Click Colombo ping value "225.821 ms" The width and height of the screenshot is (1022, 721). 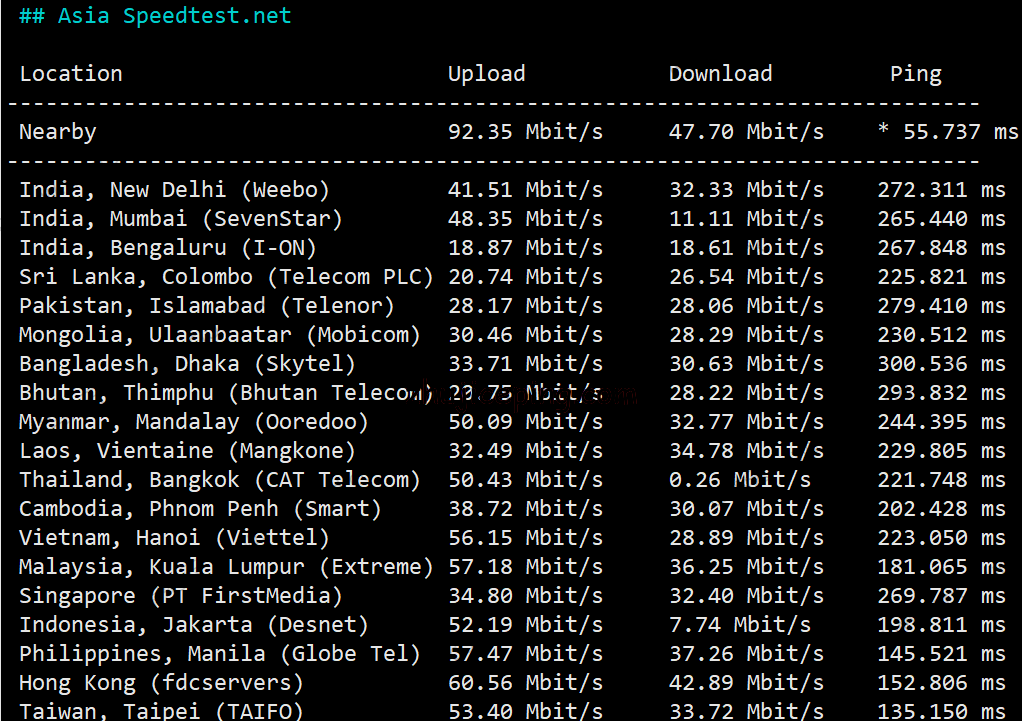pos(941,277)
